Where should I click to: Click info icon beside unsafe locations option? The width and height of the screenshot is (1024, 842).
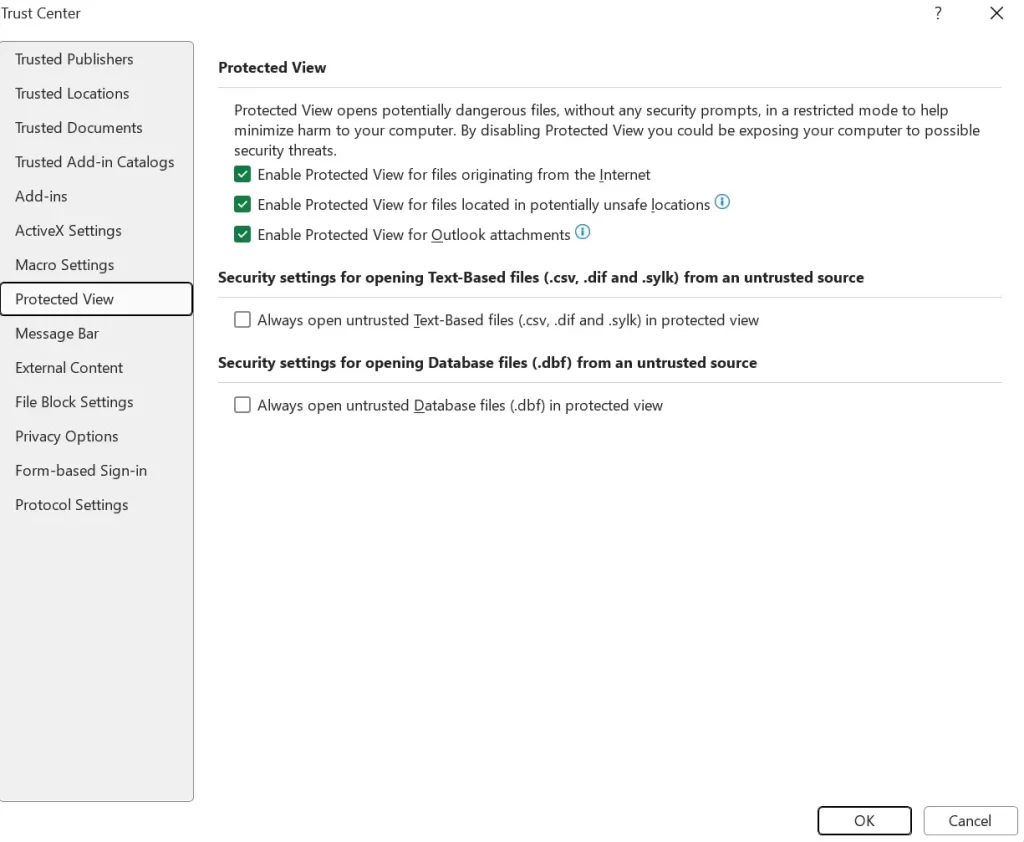click(722, 203)
